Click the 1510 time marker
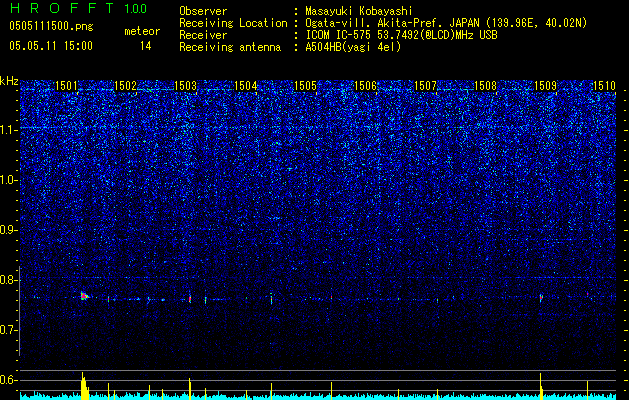The width and height of the screenshot is (629, 400). pos(604,85)
